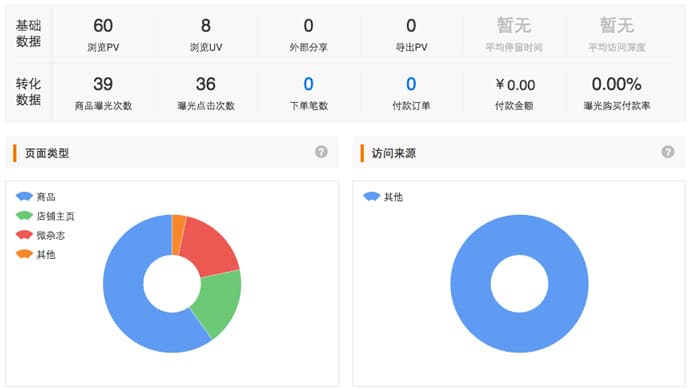Click the 导出PV value 0
Screen dimensions: 690x389
(411, 26)
